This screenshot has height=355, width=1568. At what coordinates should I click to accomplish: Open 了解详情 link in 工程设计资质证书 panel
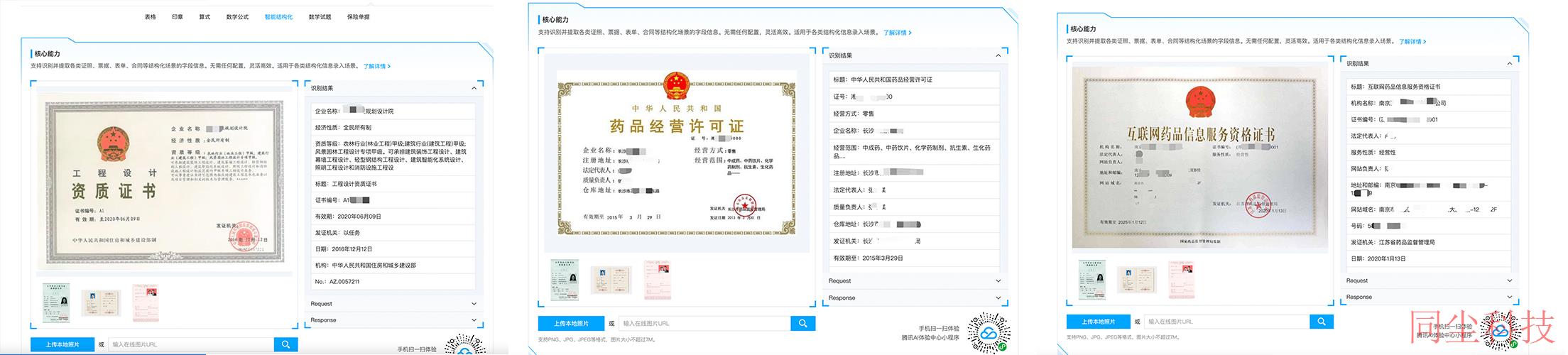[376, 66]
